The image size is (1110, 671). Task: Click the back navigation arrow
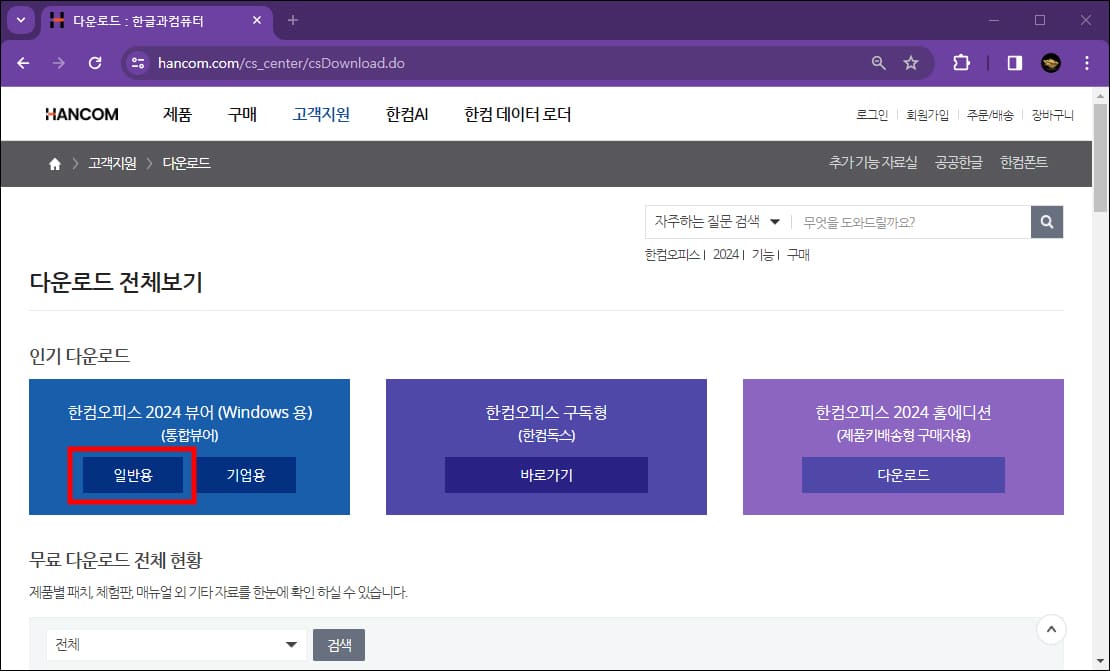pyautogui.click(x=23, y=62)
